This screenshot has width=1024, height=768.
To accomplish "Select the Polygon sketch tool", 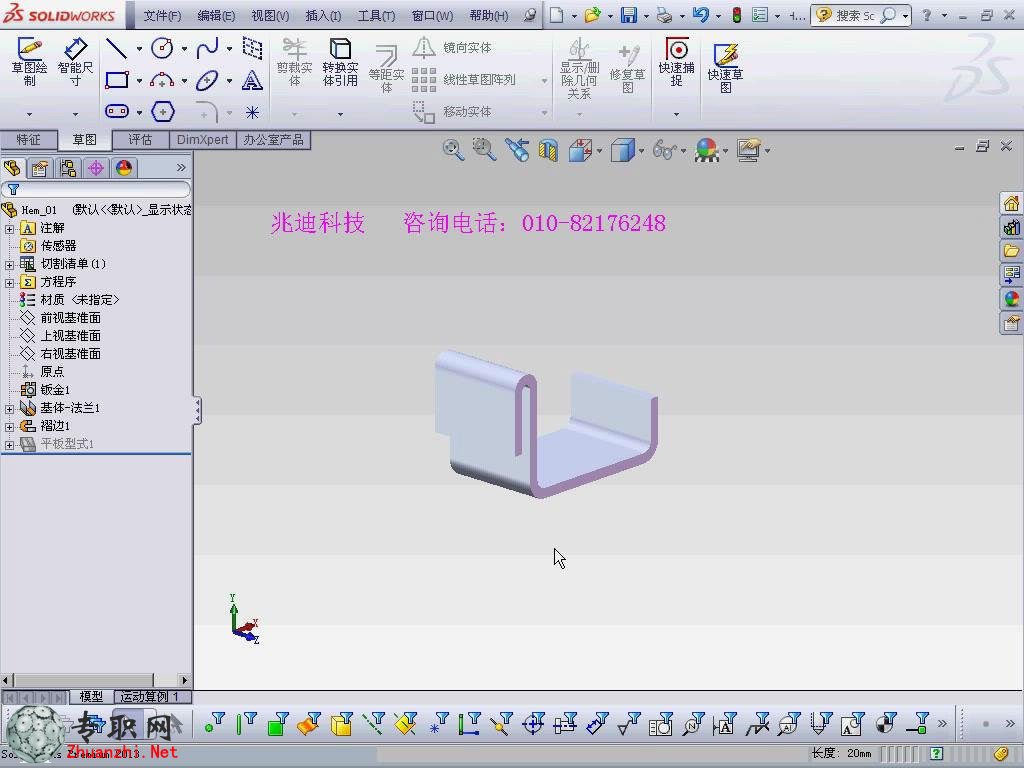I will pos(163,112).
